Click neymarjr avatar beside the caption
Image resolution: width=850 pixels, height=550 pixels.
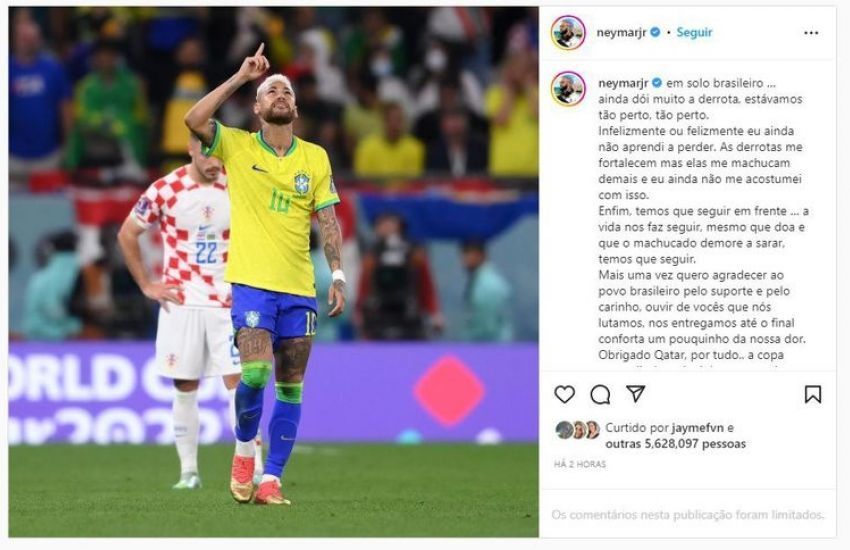[x=568, y=88]
